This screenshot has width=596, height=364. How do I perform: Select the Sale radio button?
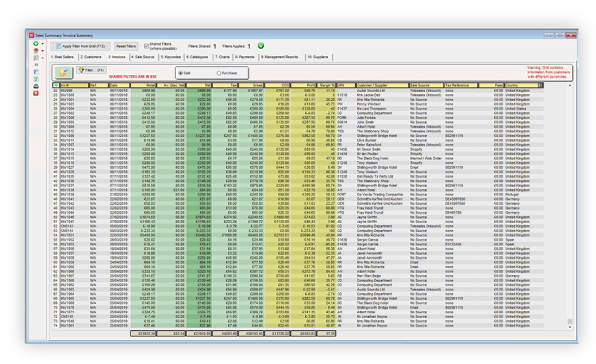181,73
